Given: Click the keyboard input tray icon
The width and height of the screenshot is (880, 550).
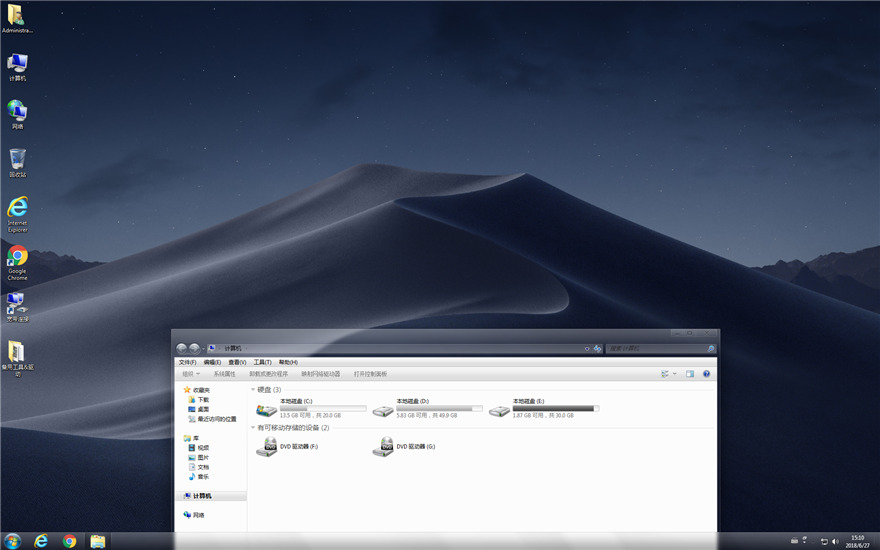Looking at the screenshot, I should (x=794, y=541).
